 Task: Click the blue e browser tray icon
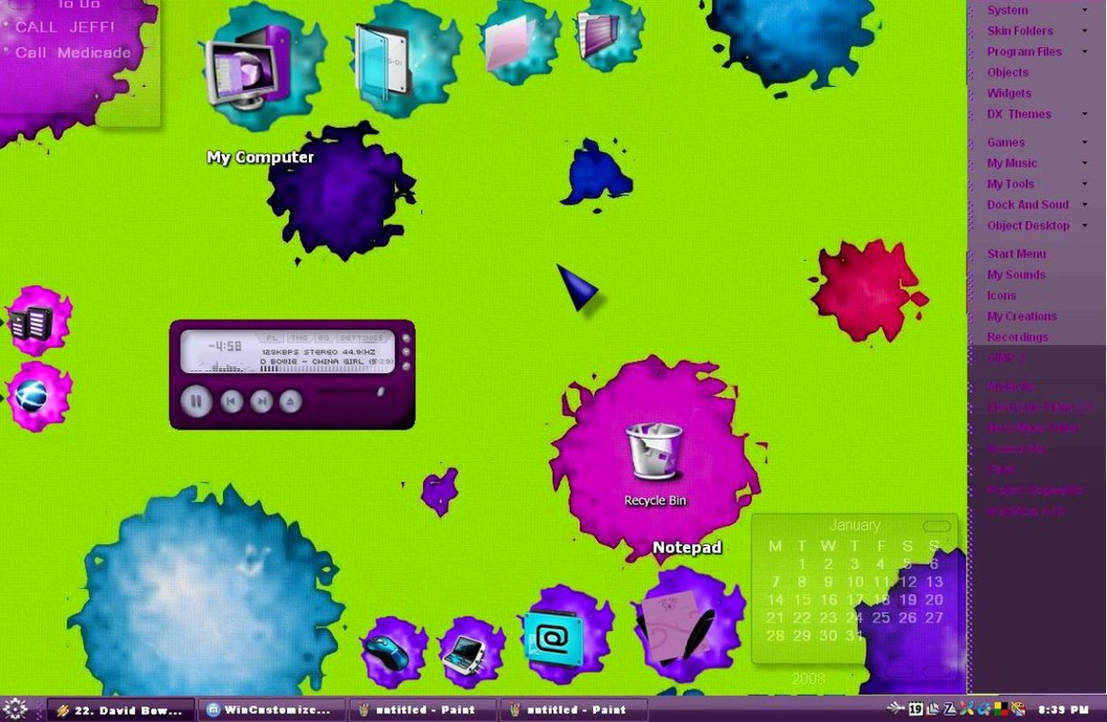tap(983, 709)
